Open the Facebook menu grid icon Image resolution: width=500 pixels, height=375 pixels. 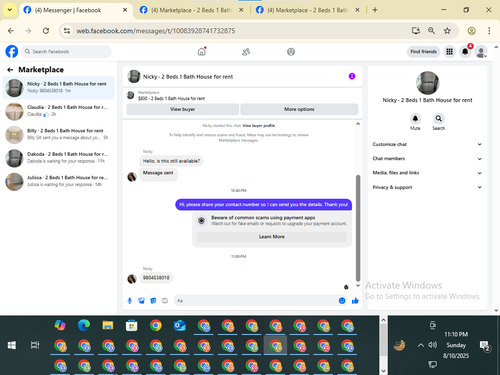click(x=449, y=52)
